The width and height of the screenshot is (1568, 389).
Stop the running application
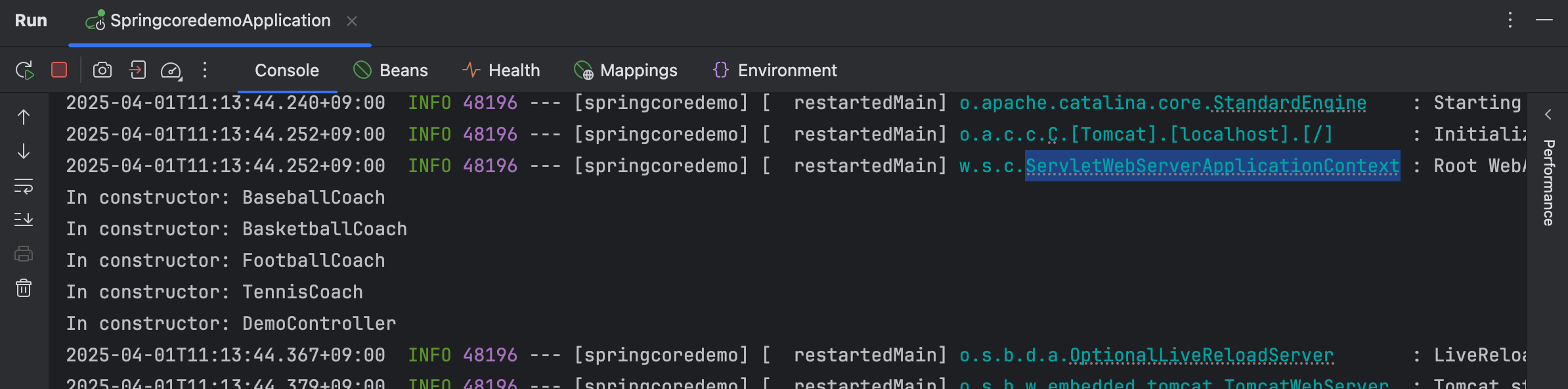[59, 70]
